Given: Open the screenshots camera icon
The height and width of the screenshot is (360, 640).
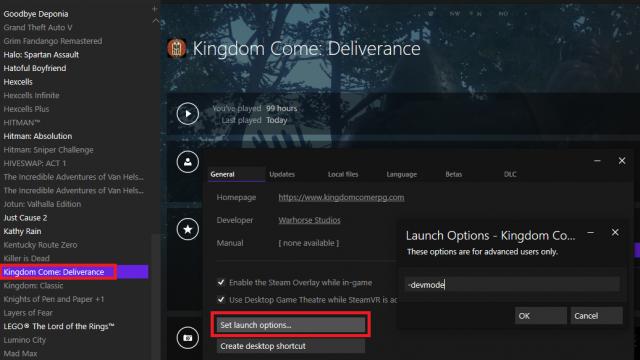Looking at the screenshot, I should coord(188,338).
